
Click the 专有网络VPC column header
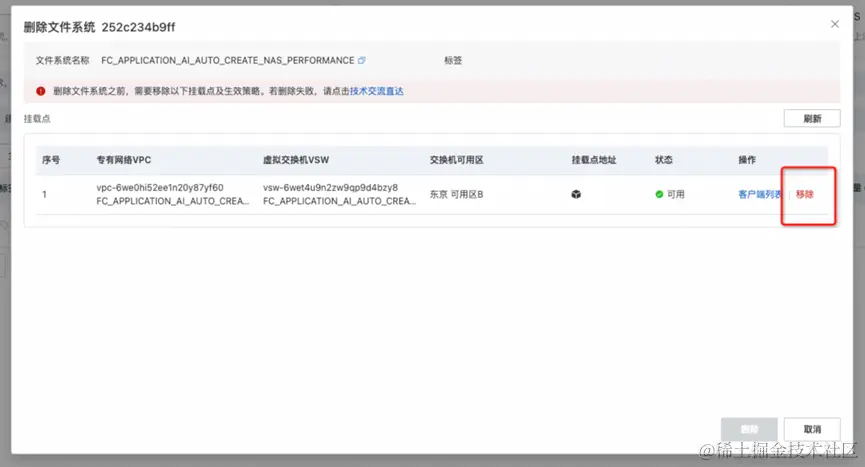click(x=124, y=160)
